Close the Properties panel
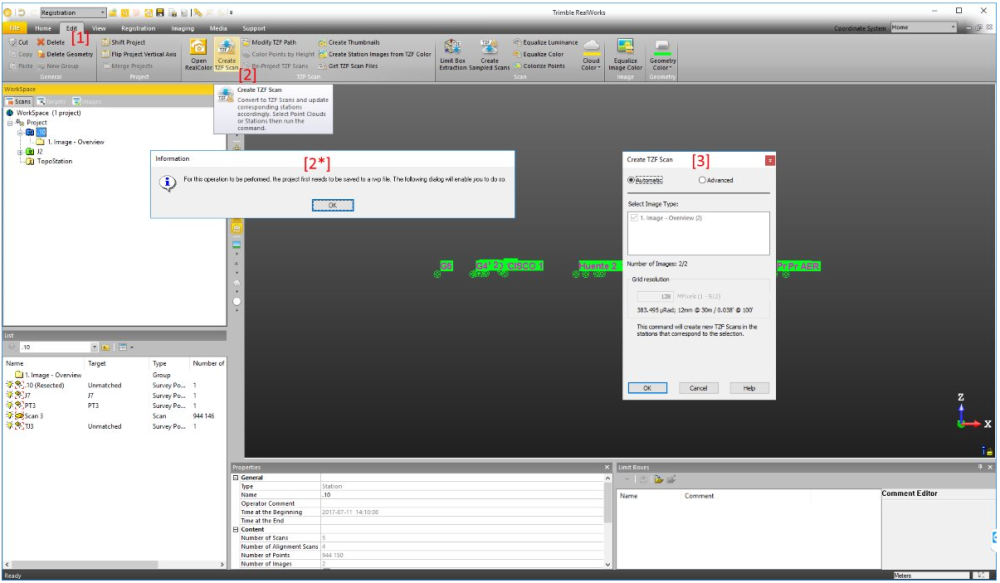 (x=607, y=467)
